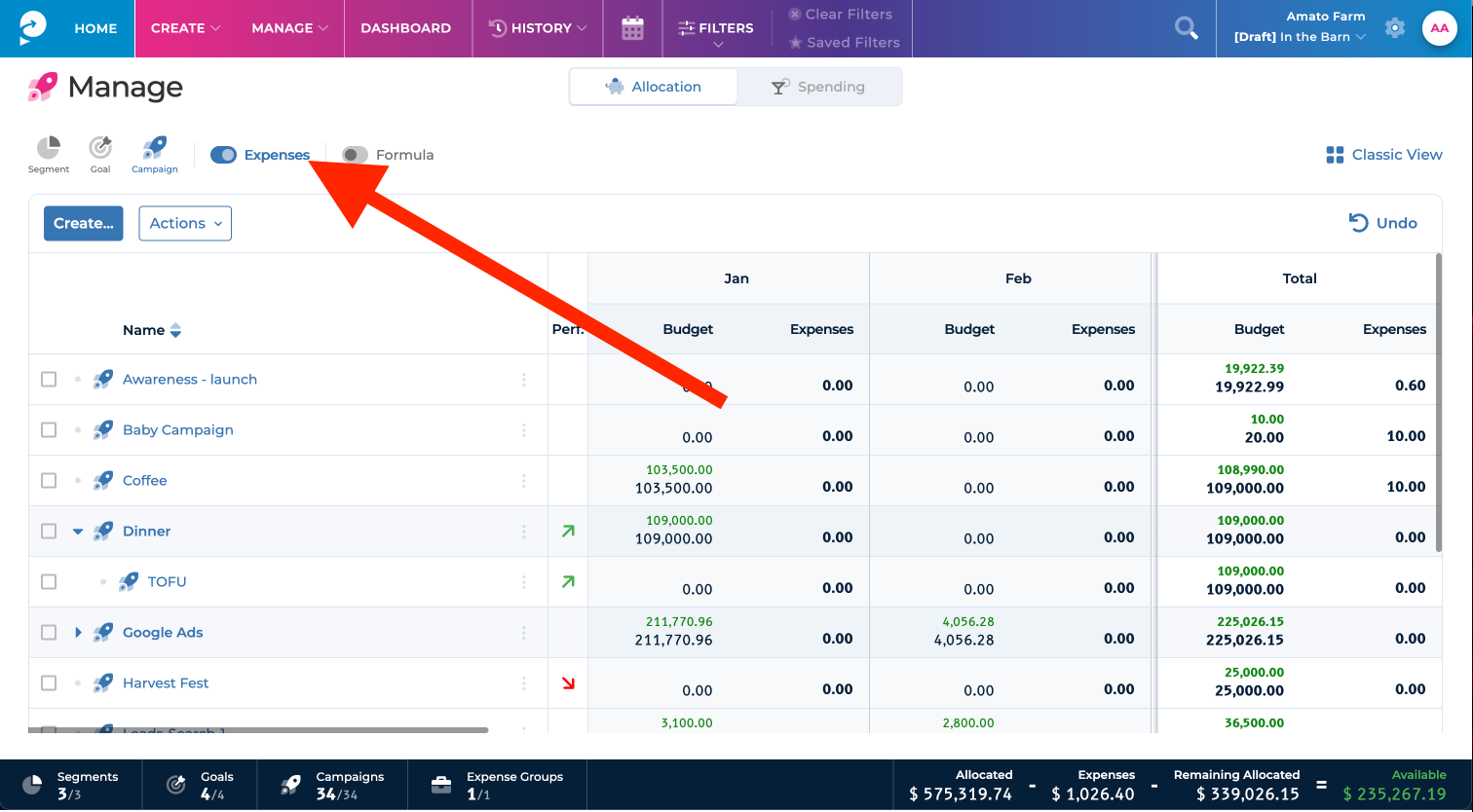The height and width of the screenshot is (812, 1473).
Task: Open kebab menu for Google Ads
Action: click(x=523, y=633)
